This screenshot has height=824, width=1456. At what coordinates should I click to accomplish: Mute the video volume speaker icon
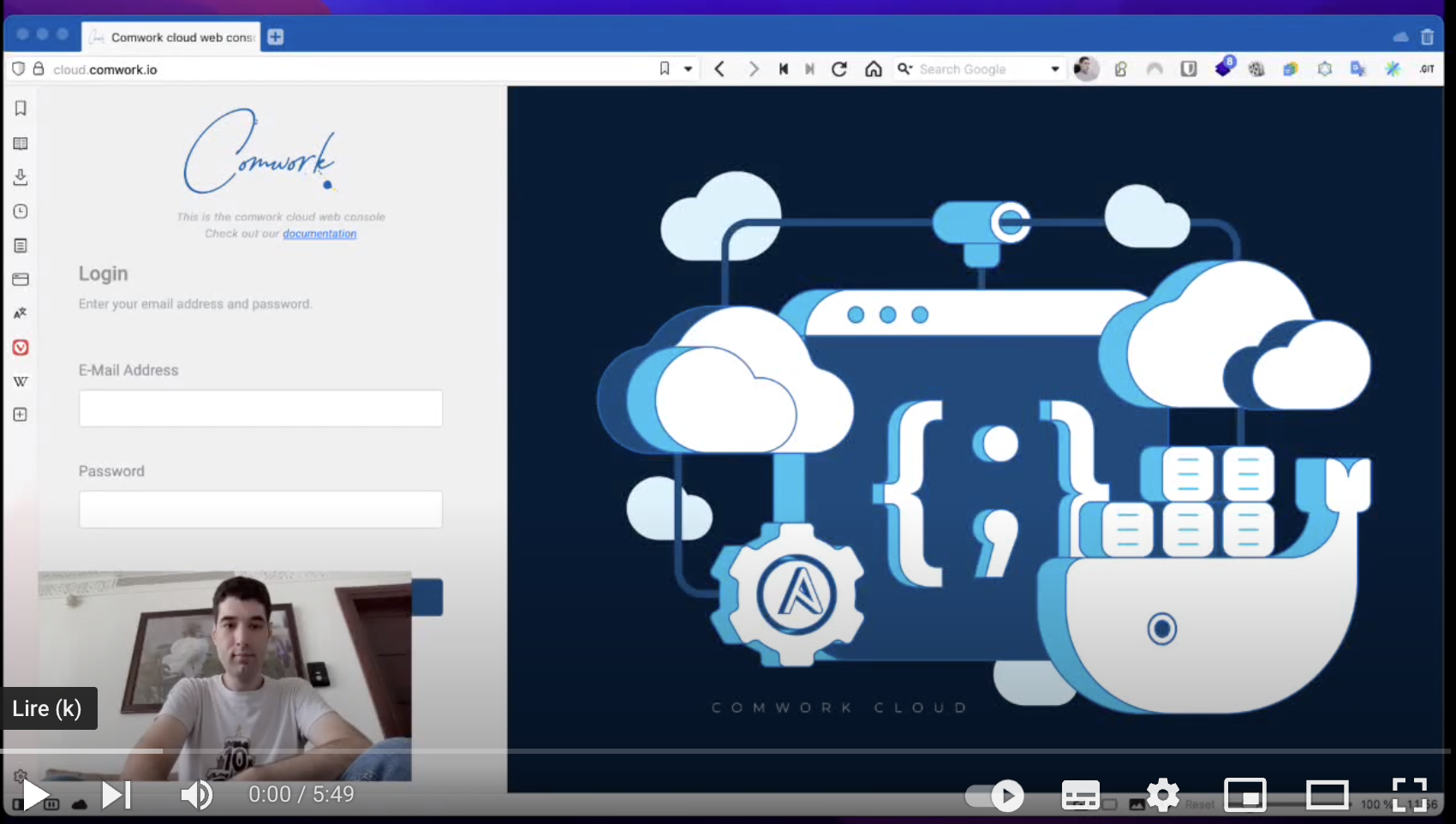pyautogui.click(x=196, y=795)
